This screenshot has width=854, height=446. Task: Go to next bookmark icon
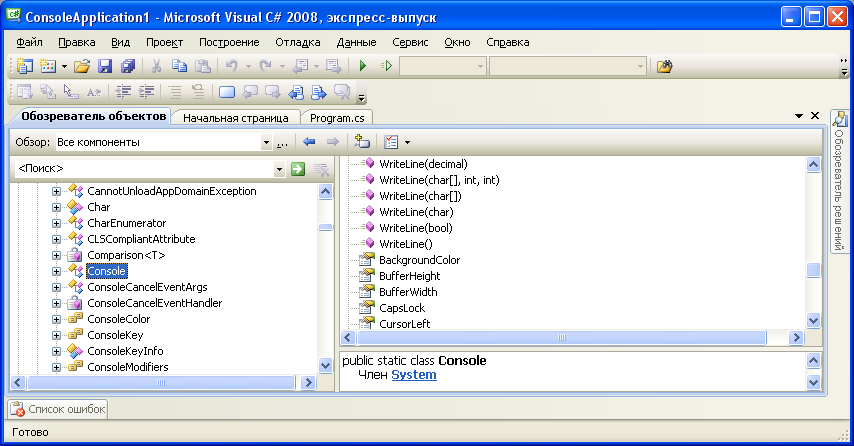click(273, 92)
